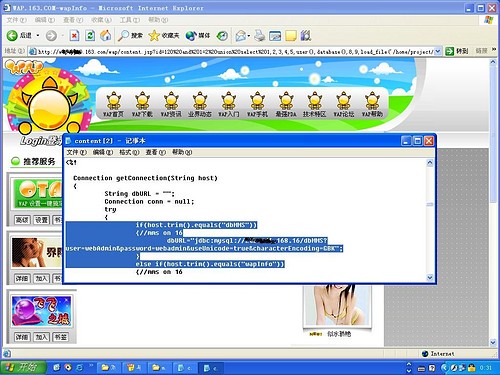Viewport: 500px width, 375px height.
Task: Open IE 收藏 (Favorites) menu
Action: coord(101,20)
